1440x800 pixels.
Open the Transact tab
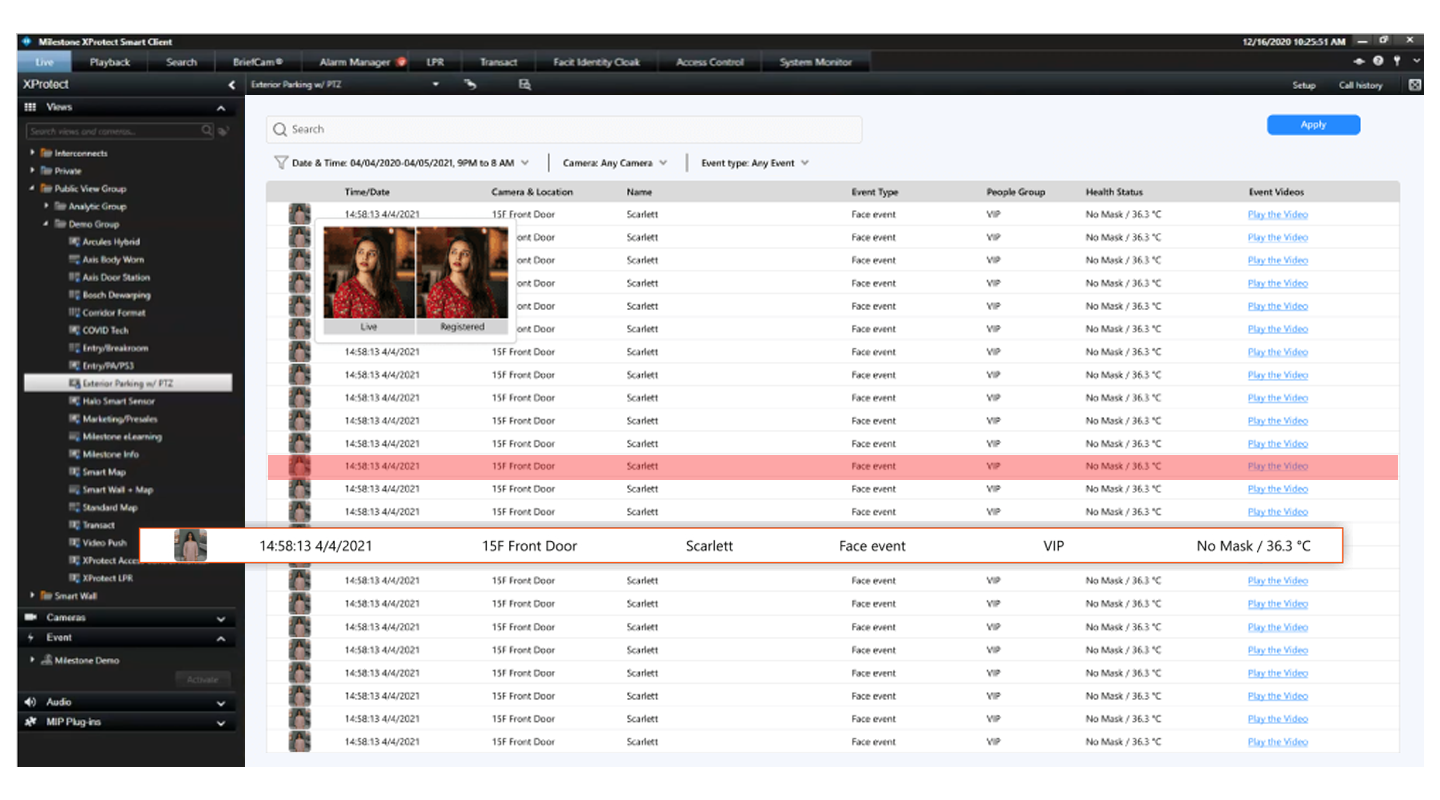(x=498, y=62)
